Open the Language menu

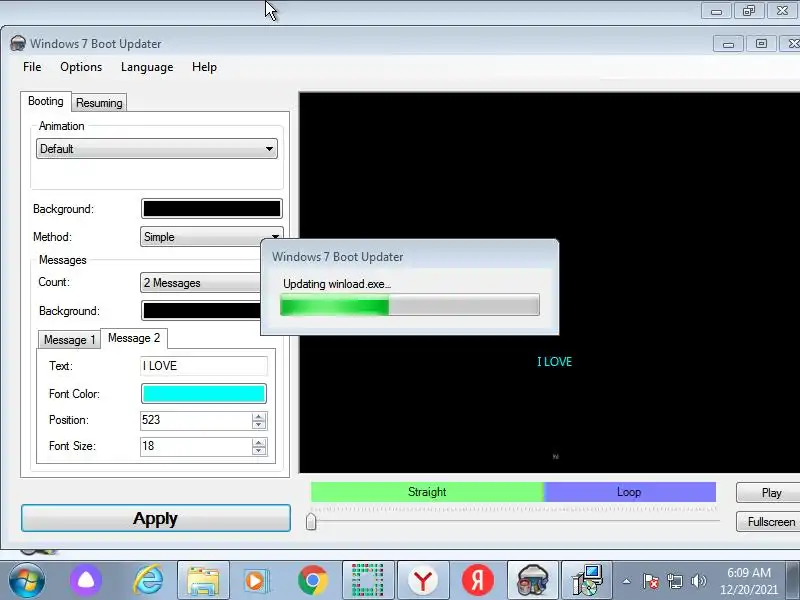pos(147,67)
